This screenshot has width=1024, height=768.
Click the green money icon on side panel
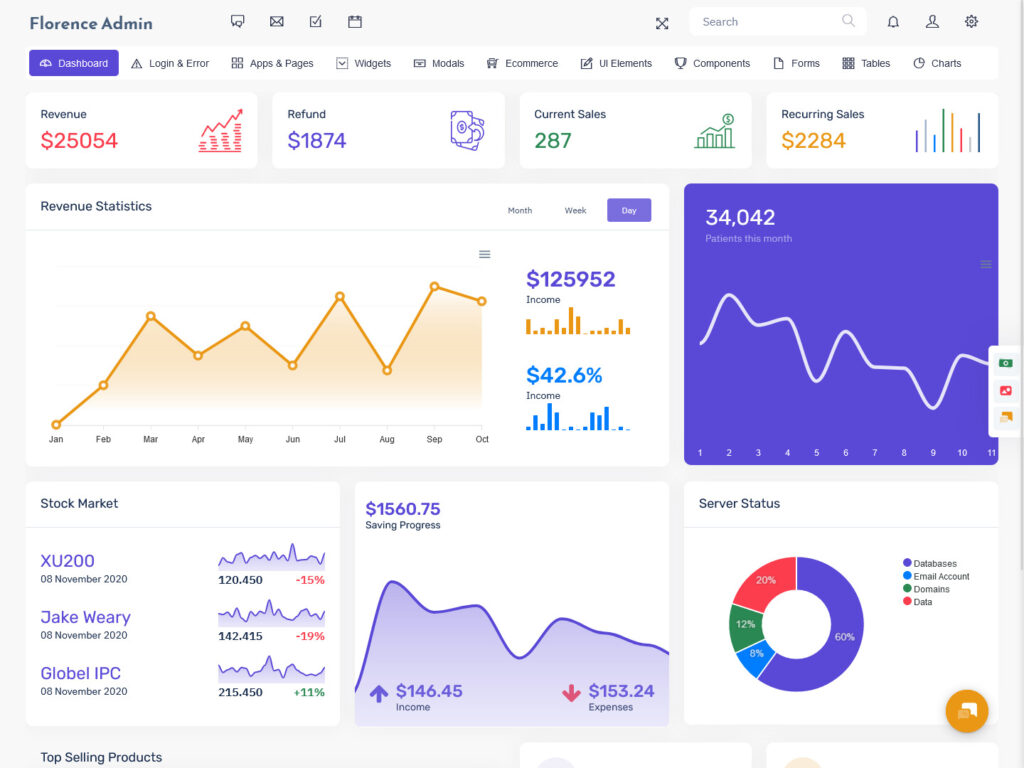(x=1006, y=363)
